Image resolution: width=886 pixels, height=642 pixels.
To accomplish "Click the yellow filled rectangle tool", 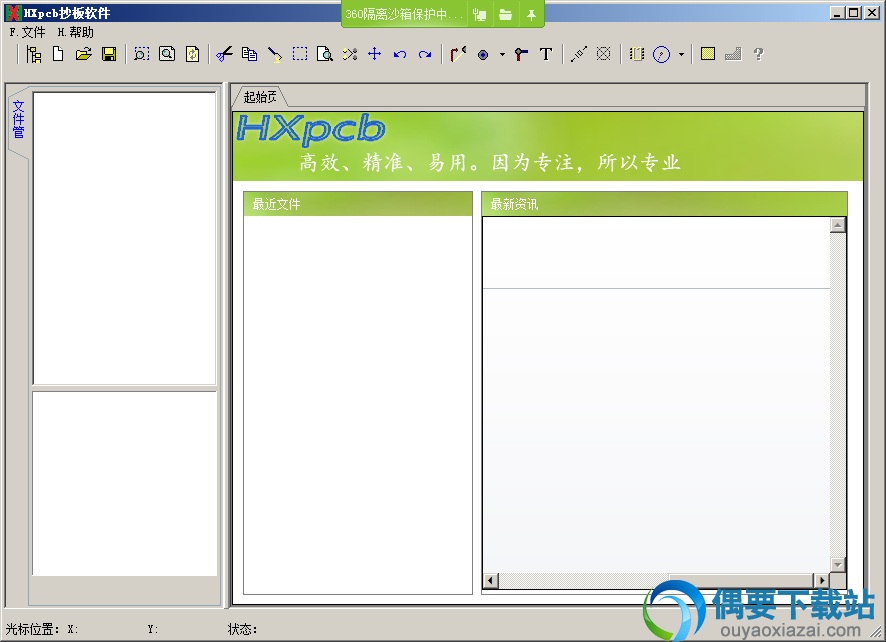I will point(708,54).
